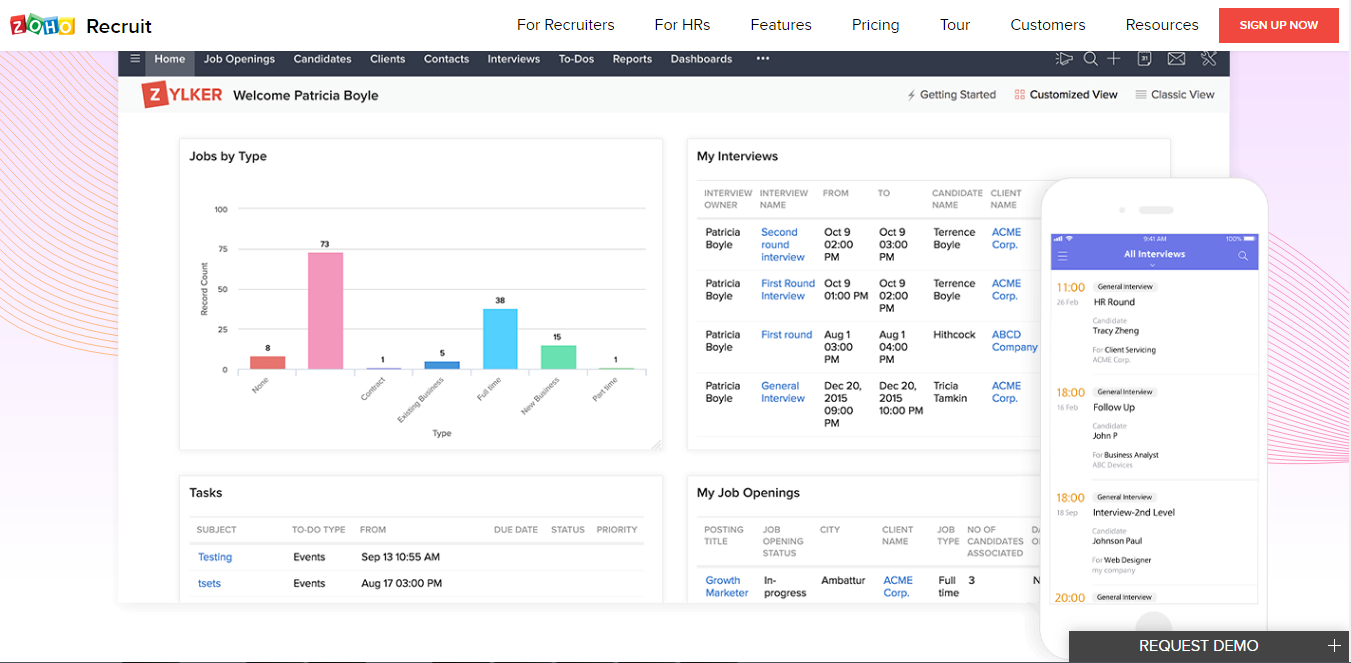
Task: Open the General Interview link in My Interviews
Action: tap(783, 392)
